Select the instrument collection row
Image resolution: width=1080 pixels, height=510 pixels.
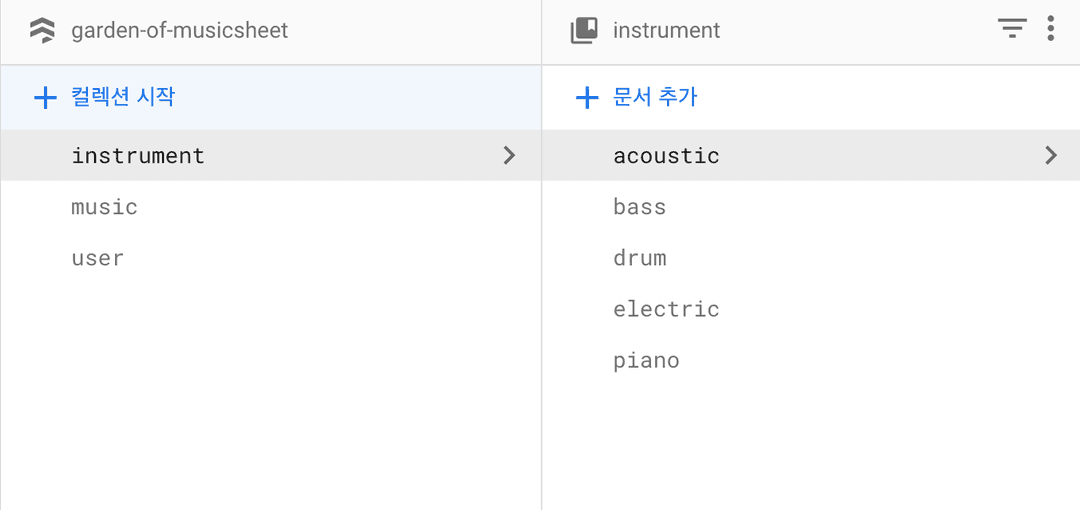[x=271, y=156]
